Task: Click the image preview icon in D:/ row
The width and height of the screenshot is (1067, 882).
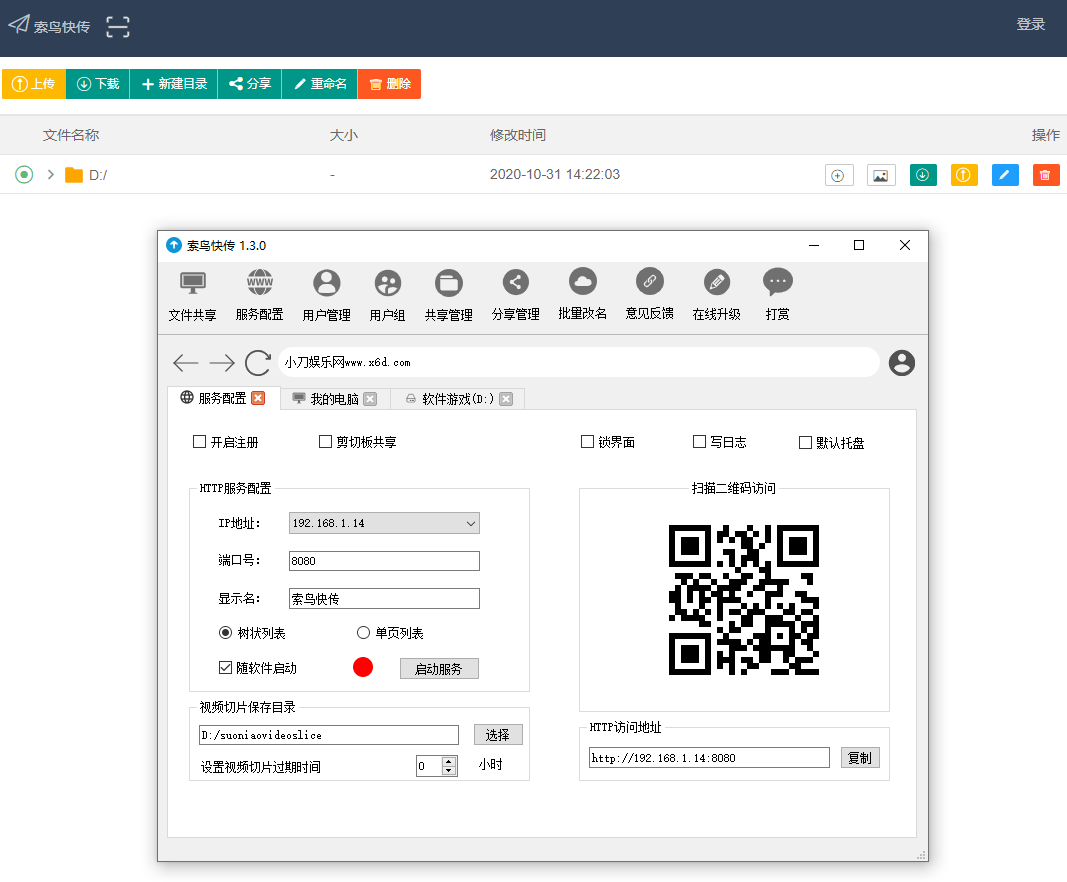Action: point(880,175)
